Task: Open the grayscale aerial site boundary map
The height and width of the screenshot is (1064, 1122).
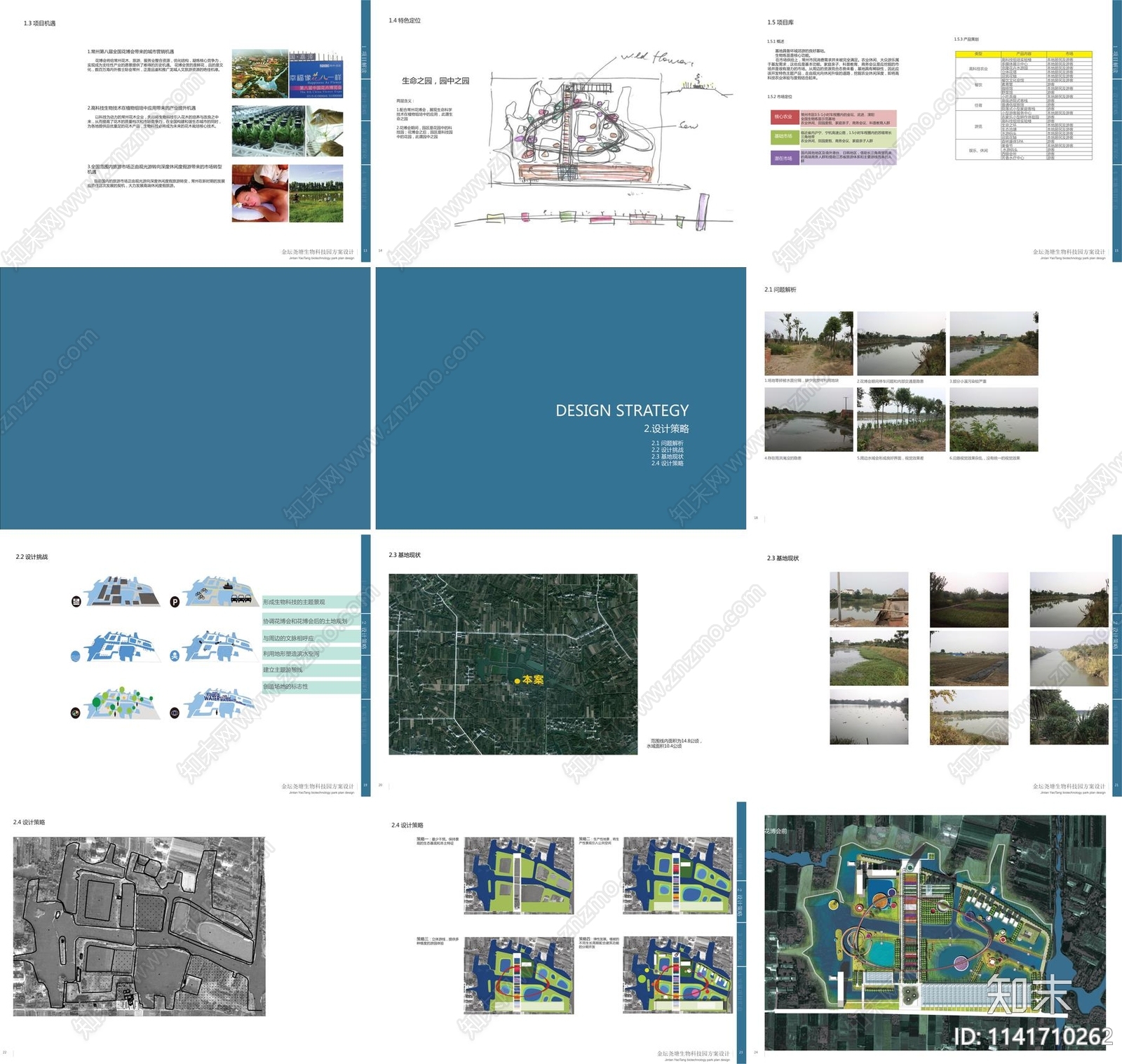Action: (x=140, y=926)
